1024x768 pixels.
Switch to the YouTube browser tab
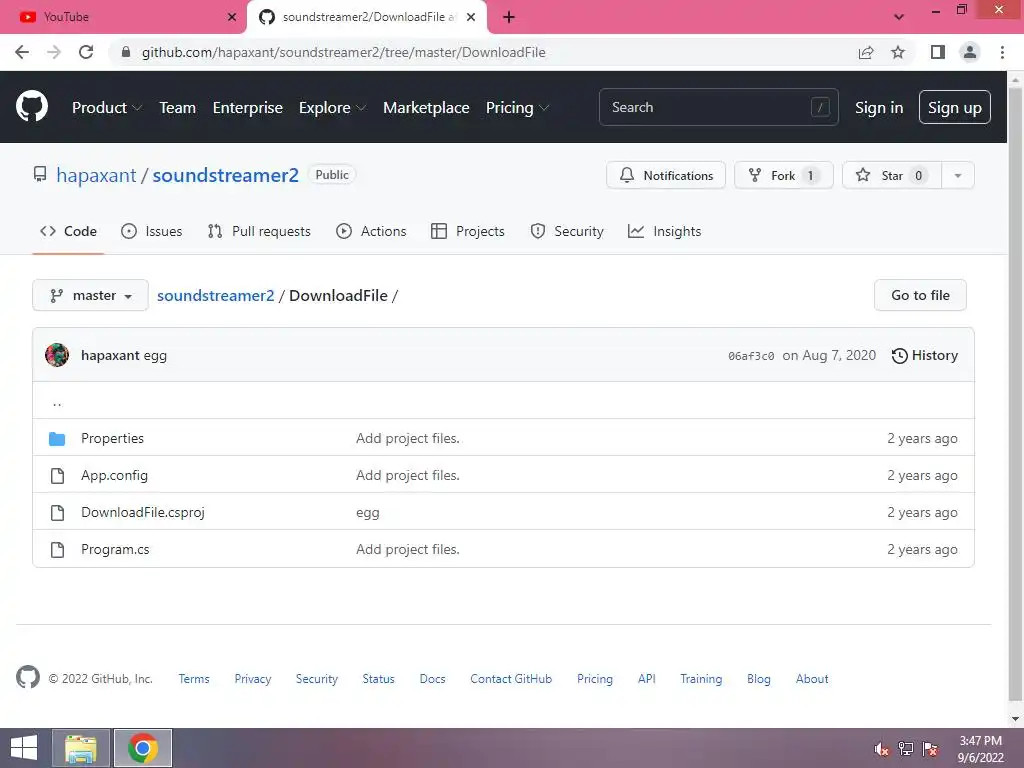pos(122,17)
